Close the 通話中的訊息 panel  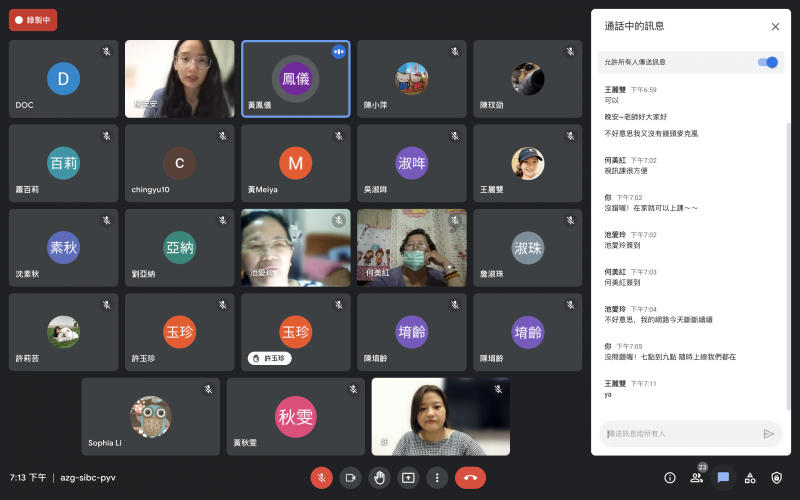coord(776,27)
